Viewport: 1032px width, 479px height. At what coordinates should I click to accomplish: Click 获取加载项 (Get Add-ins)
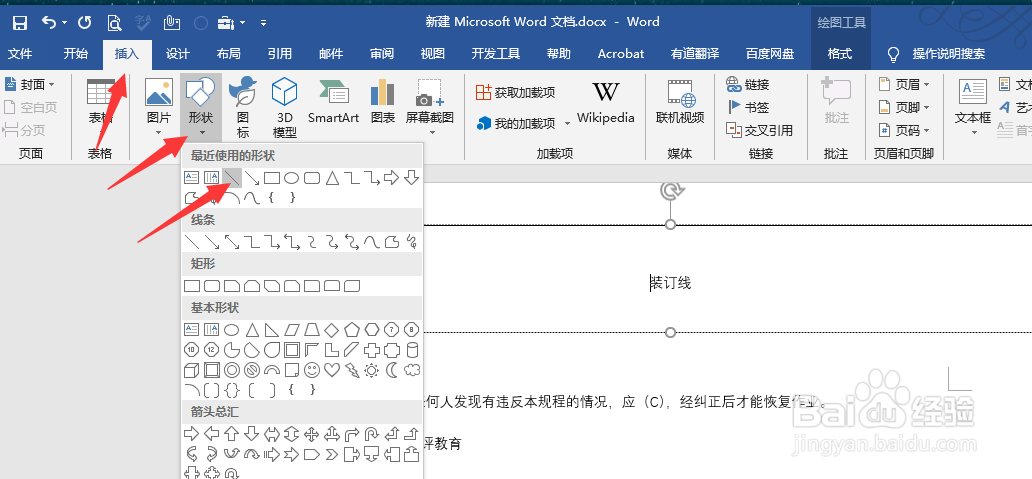pos(515,92)
